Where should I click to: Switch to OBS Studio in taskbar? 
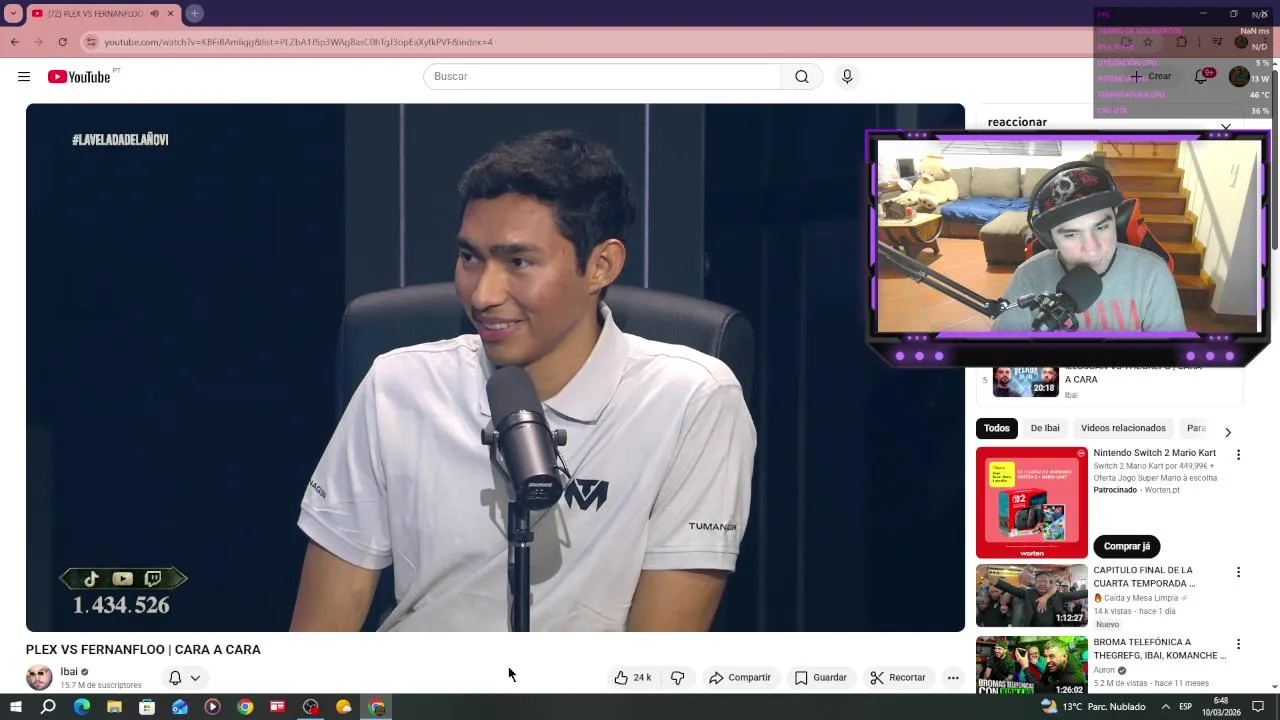(x=311, y=707)
